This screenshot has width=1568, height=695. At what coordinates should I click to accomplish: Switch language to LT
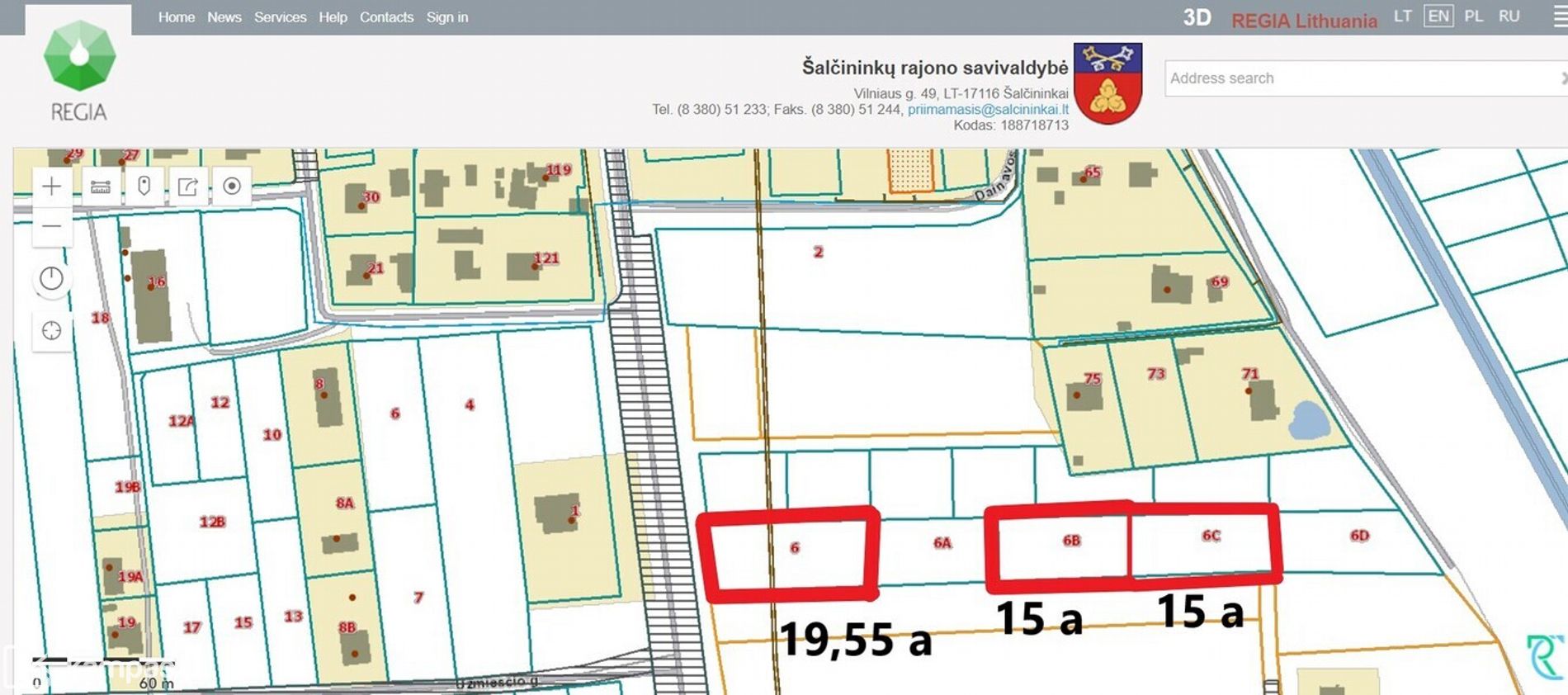1402,16
